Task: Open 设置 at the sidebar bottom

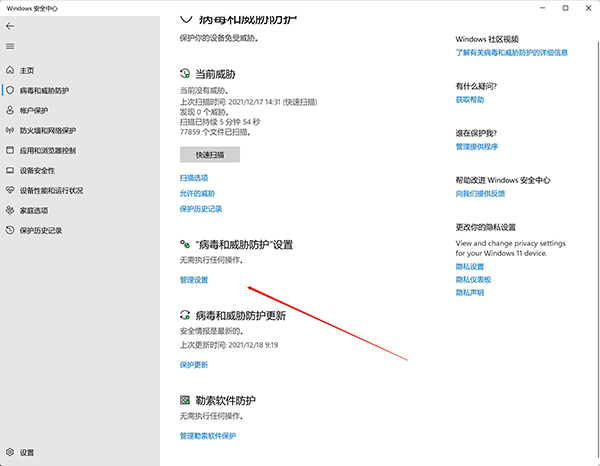Action: (27, 453)
